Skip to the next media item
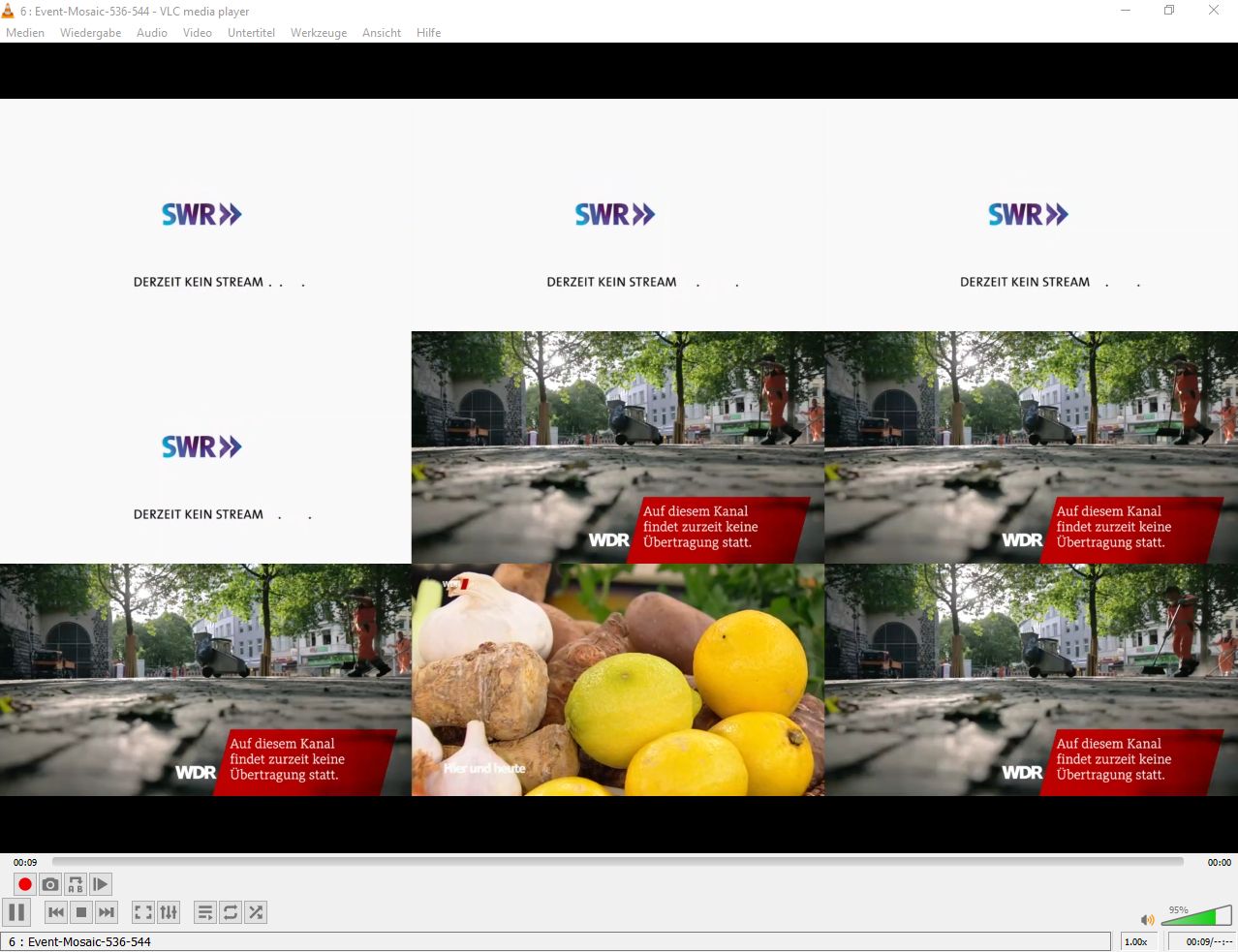The width and height of the screenshot is (1238, 952). click(x=107, y=912)
